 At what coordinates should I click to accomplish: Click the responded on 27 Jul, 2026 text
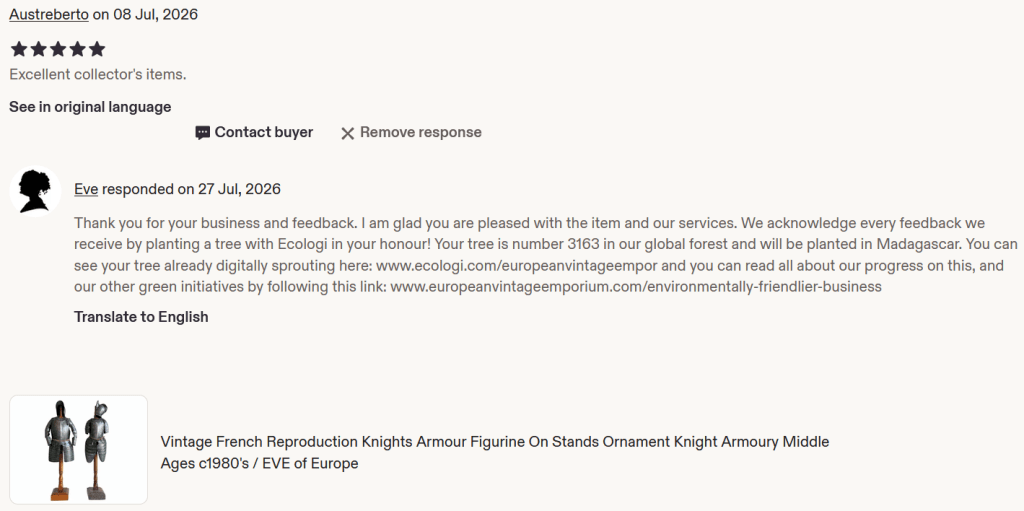click(x=191, y=190)
